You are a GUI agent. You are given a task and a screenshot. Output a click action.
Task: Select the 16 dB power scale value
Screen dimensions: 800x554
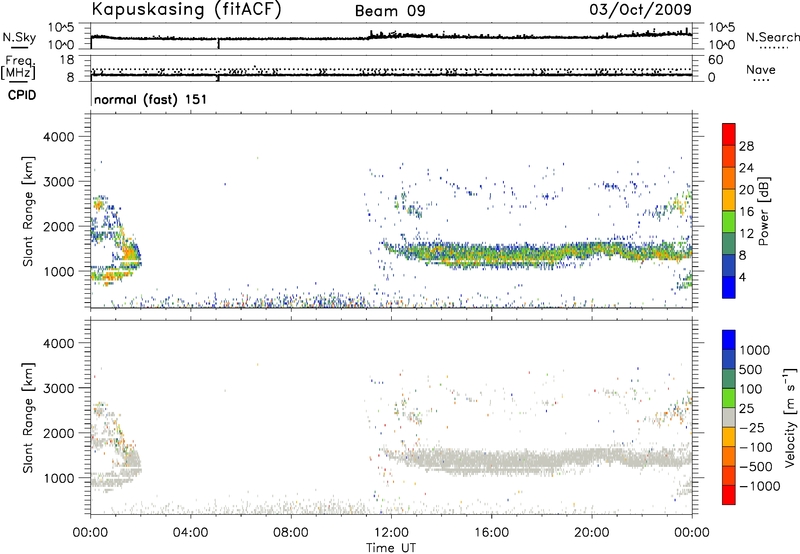click(746, 212)
